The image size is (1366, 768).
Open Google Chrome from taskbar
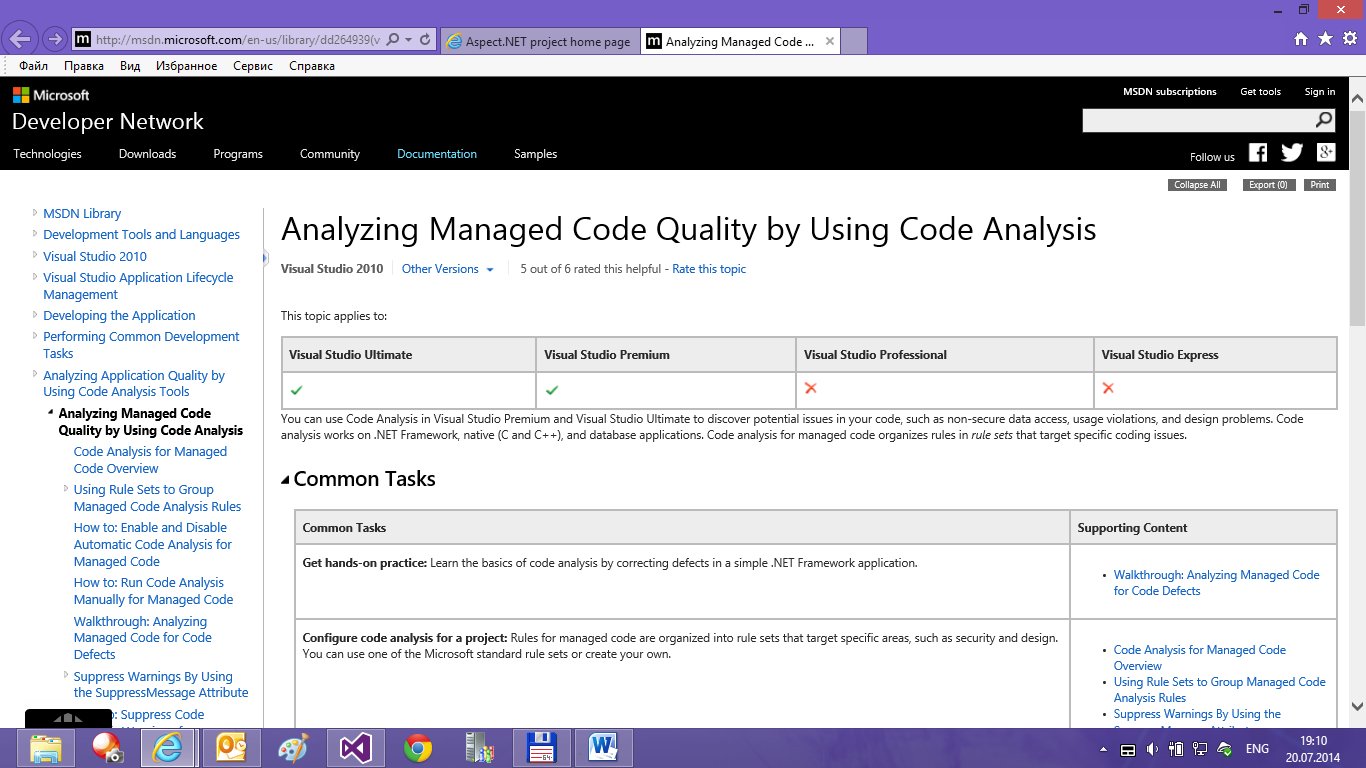pos(418,747)
